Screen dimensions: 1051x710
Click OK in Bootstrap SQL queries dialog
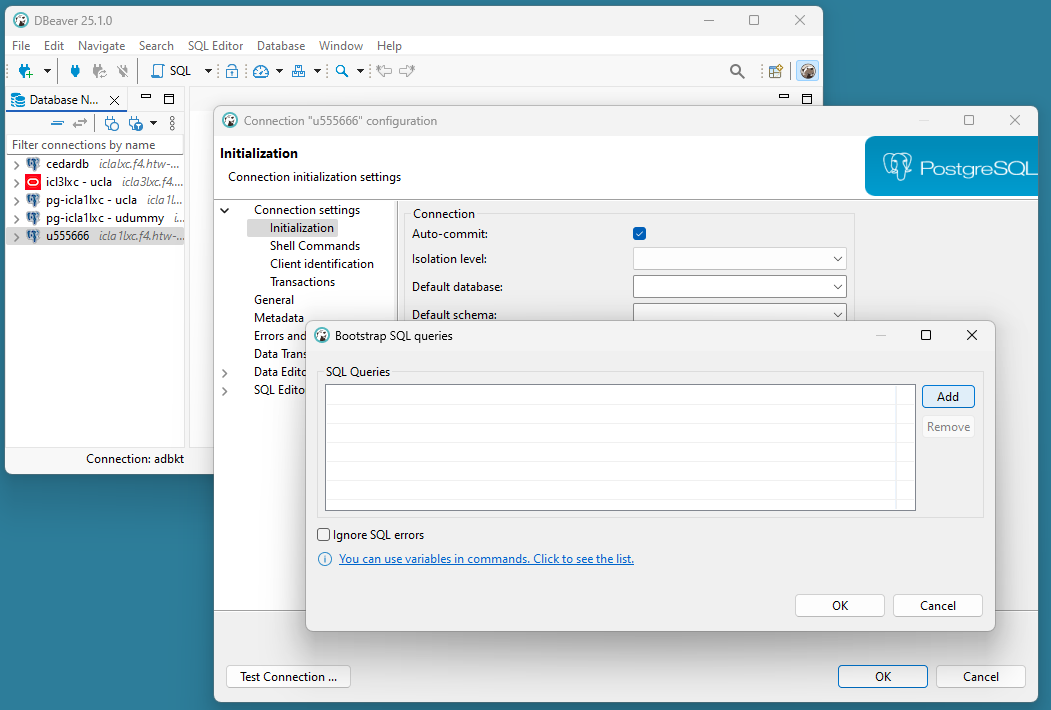pos(839,605)
